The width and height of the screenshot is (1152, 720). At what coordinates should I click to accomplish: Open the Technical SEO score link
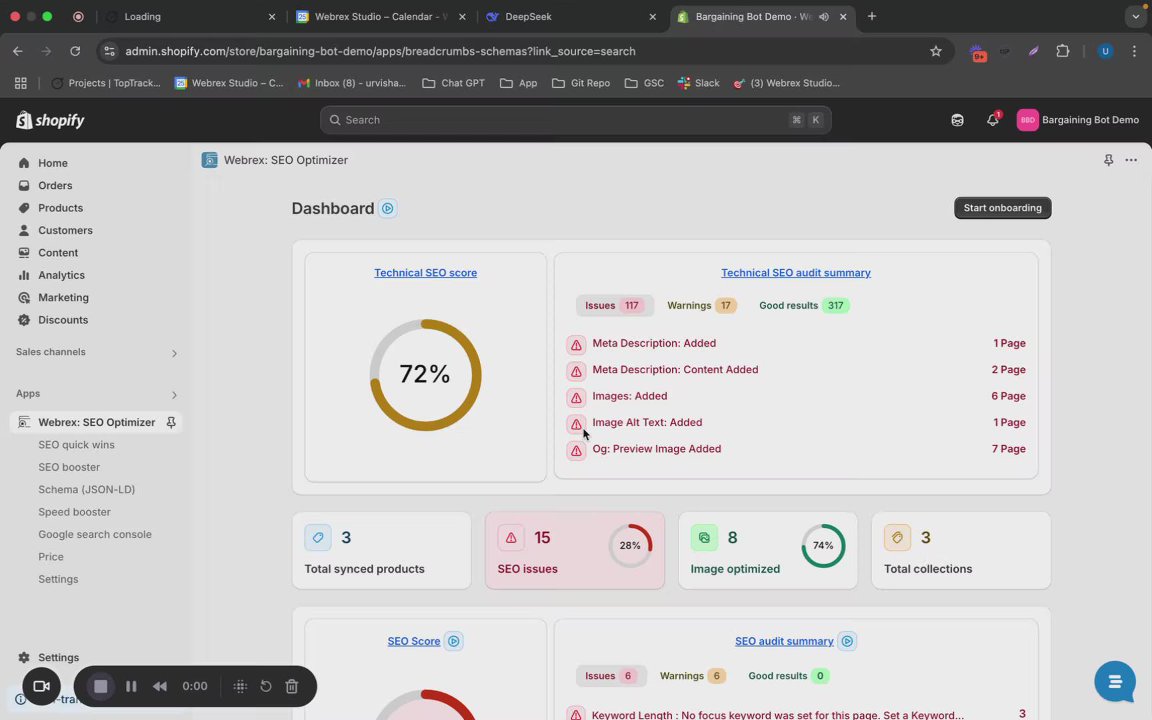click(x=425, y=273)
